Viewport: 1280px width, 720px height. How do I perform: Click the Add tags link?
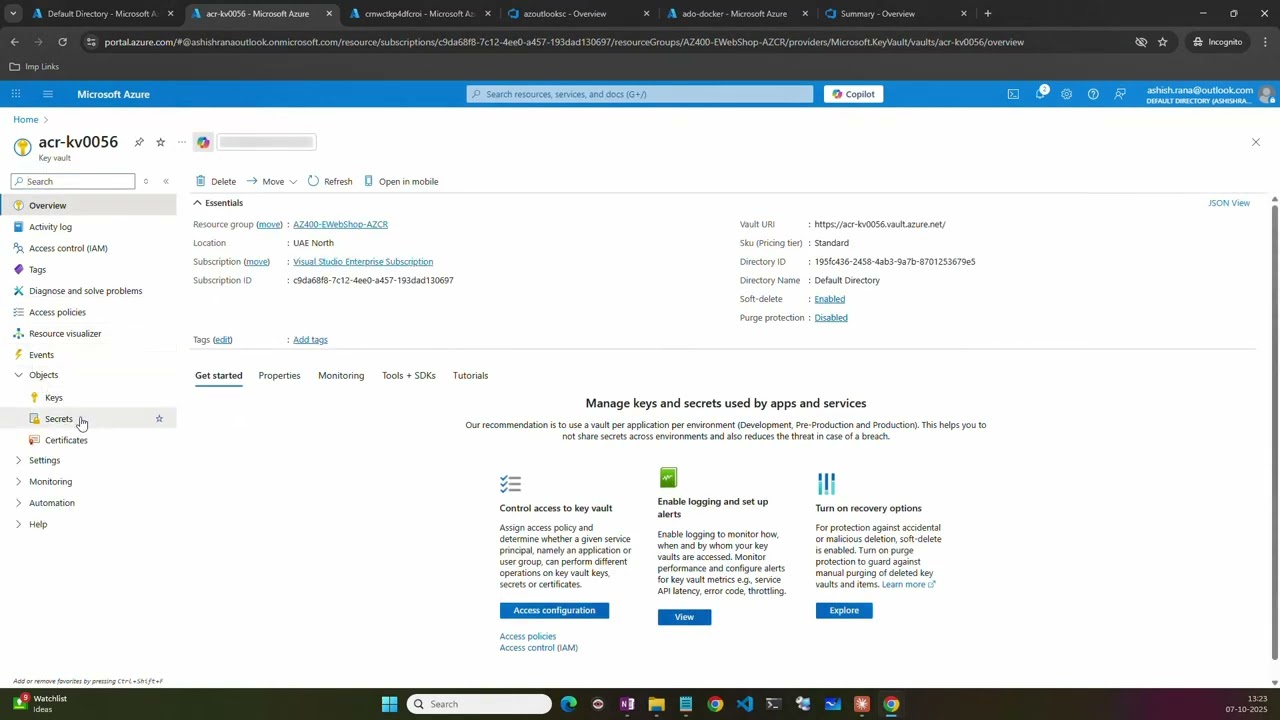point(310,340)
